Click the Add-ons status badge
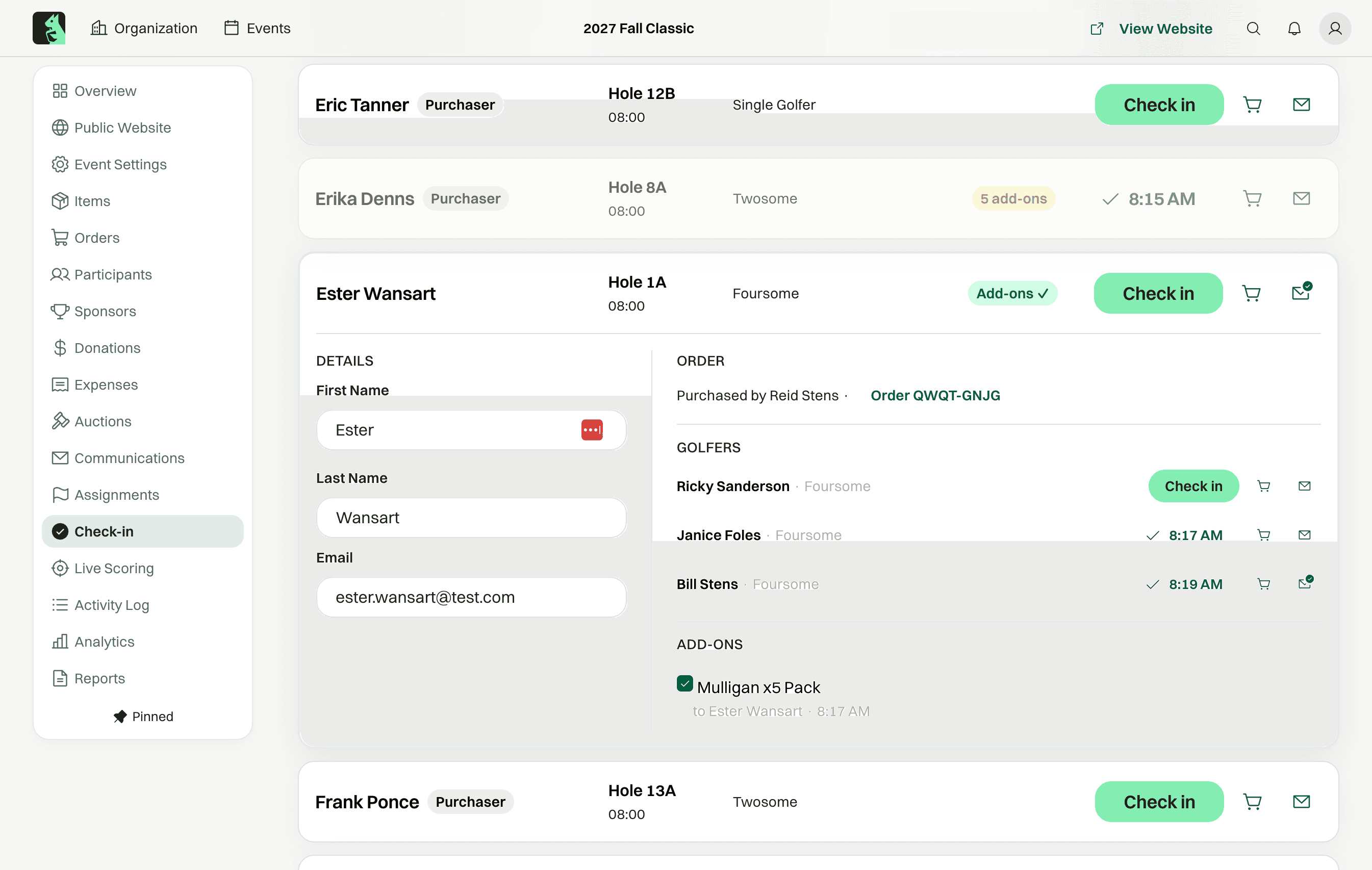Screen dimensions: 1372x870 tap(1012, 293)
